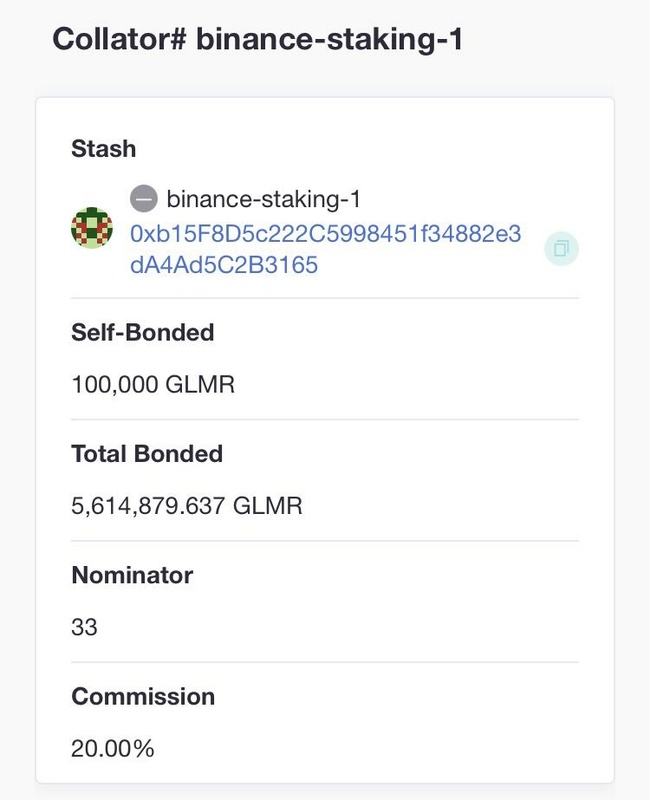
Task: Click the Self-Bonded label
Action: (x=143, y=332)
